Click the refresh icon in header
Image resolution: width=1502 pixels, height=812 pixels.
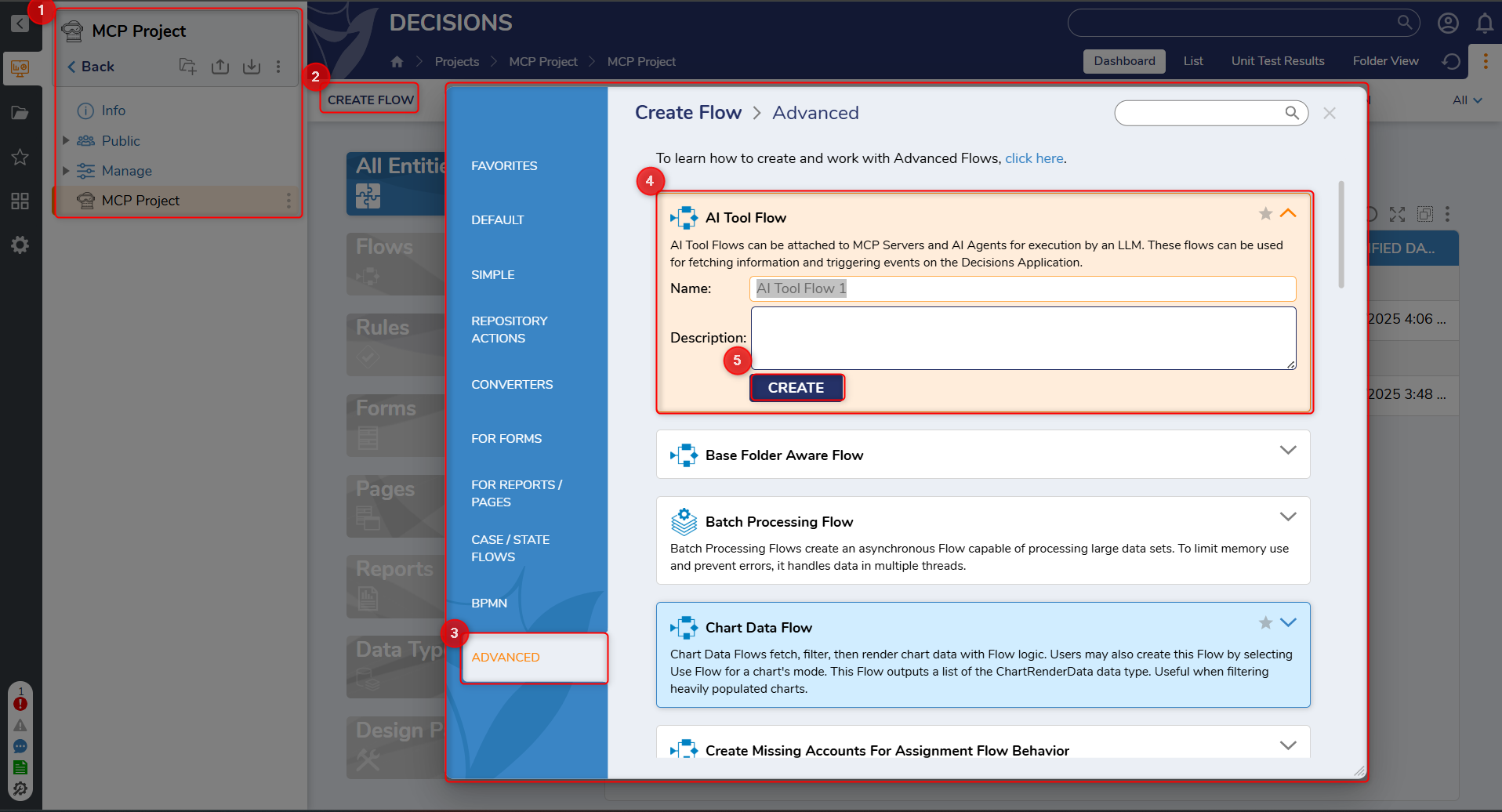click(1451, 61)
